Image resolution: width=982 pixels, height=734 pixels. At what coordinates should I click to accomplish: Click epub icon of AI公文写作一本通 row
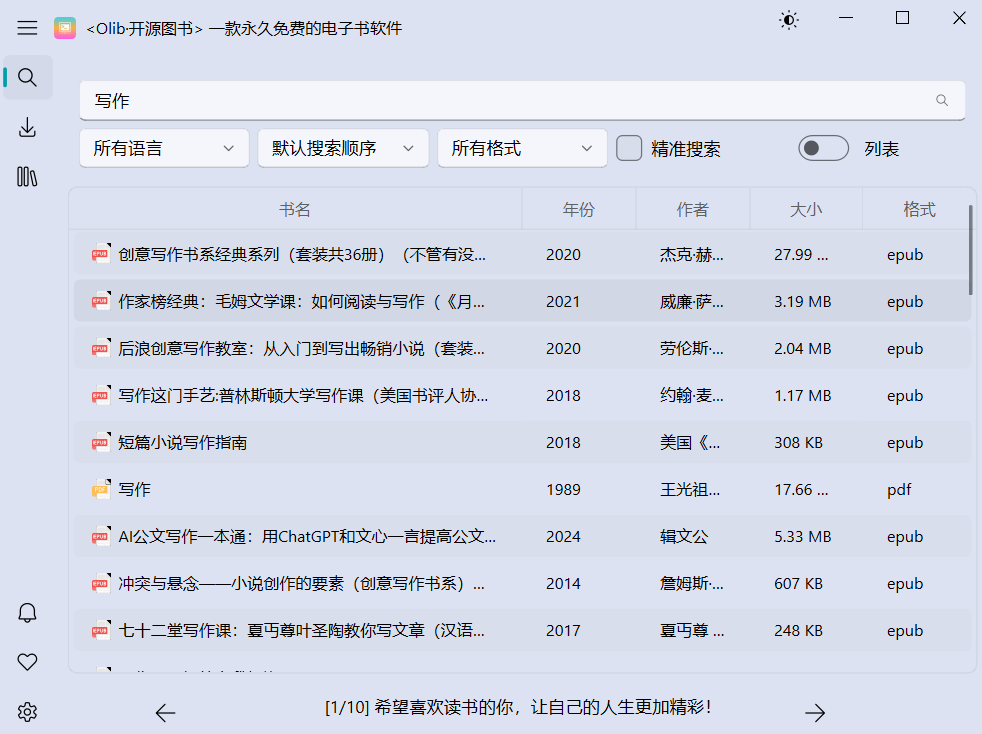point(101,535)
